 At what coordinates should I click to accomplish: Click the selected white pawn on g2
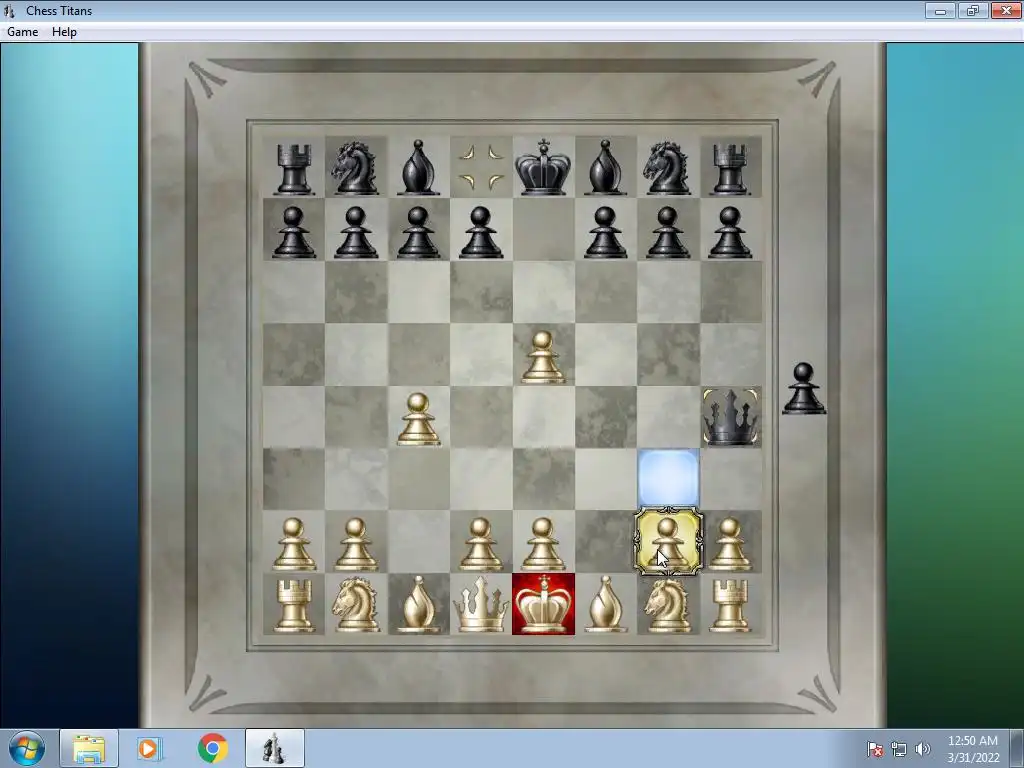coord(667,542)
